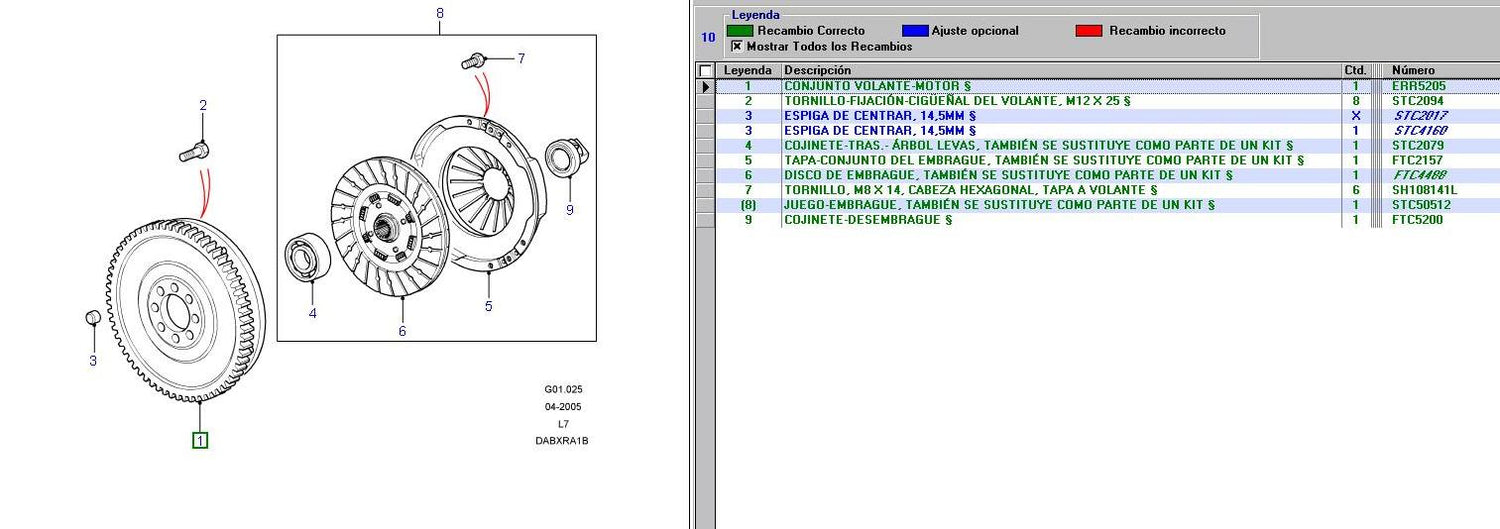Click the red Recambio incorrecto swatch
Screen dimensions: 1500x529
coord(1088,31)
